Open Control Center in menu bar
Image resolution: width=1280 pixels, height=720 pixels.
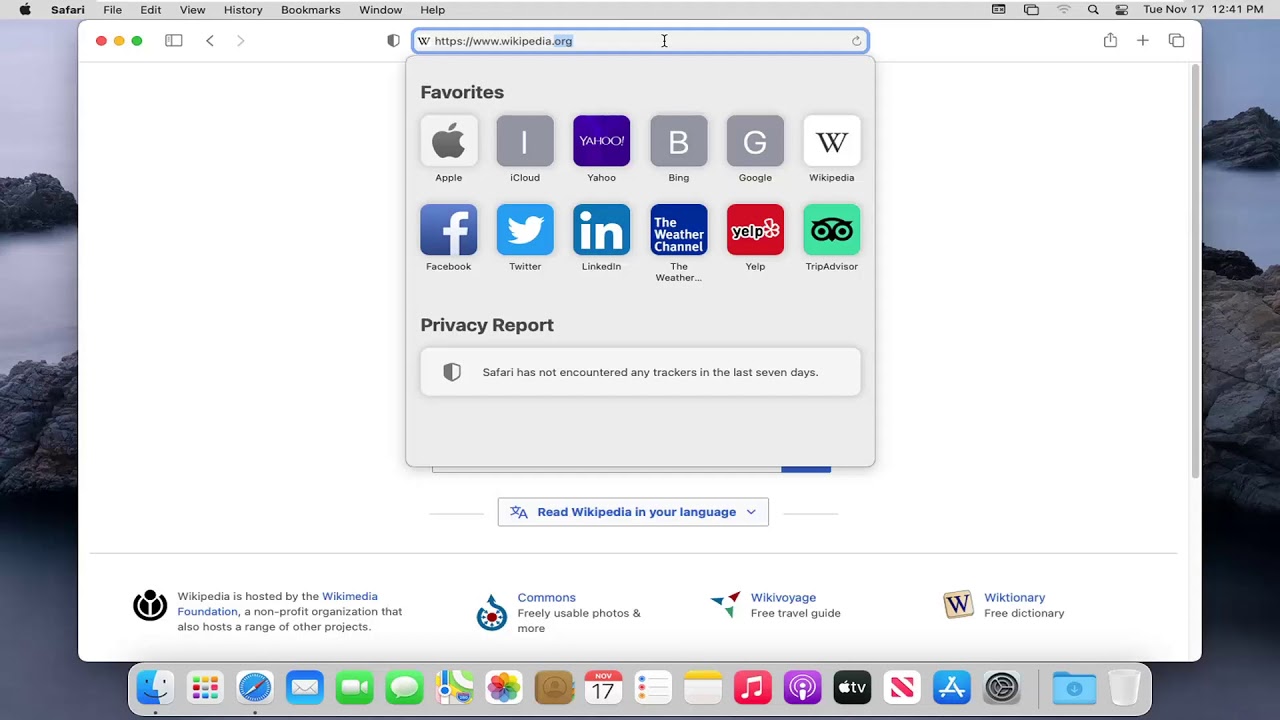coord(1122,10)
